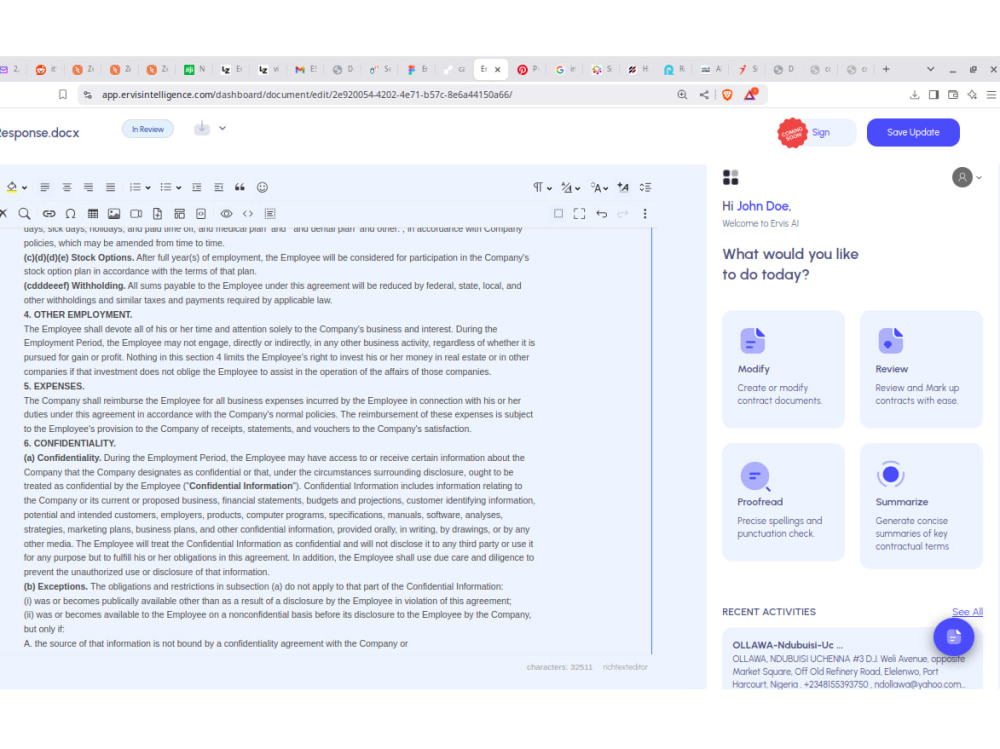This screenshot has width=1000, height=749.
Task: Click the browser address bar URL
Action: click(x=307, y=94)
